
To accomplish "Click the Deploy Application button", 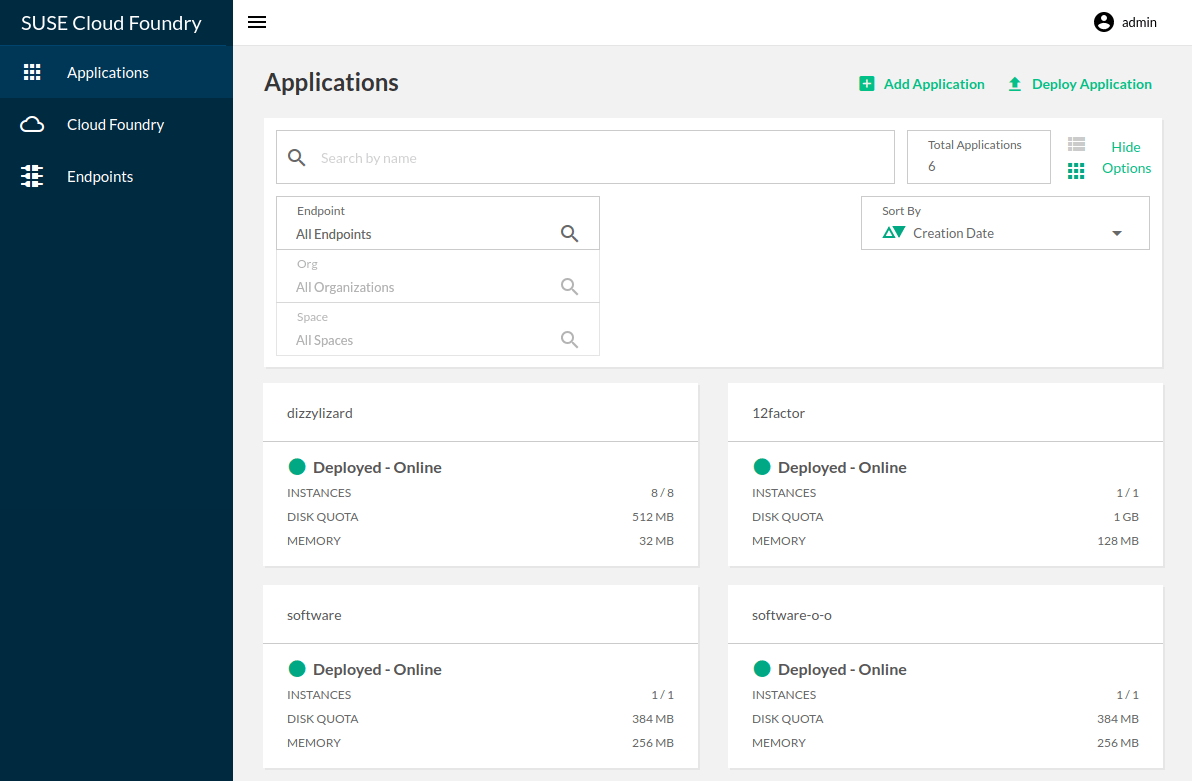I will click(x=1091, y=84).
